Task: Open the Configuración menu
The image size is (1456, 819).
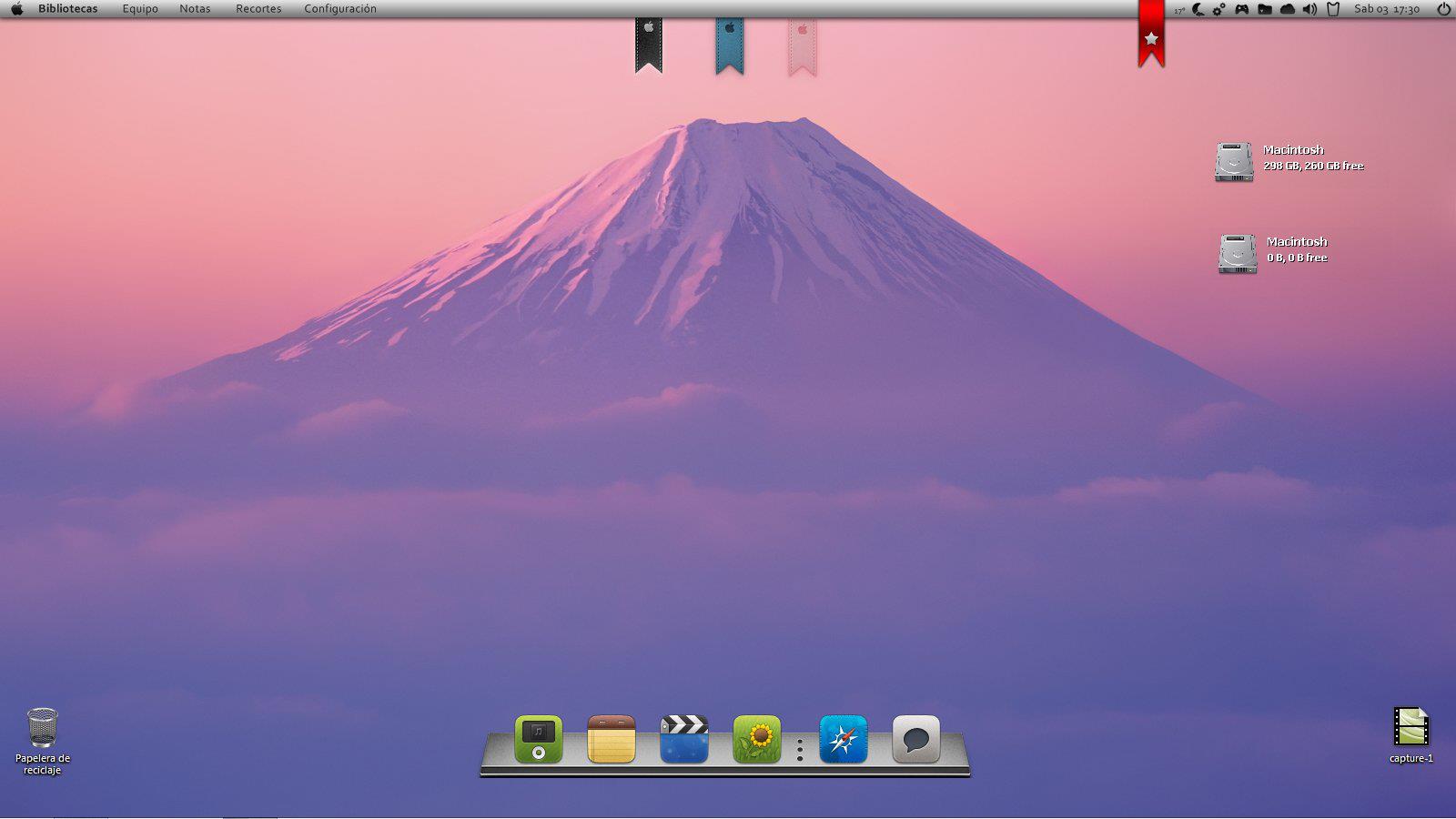Action: [x=341, y=8]
